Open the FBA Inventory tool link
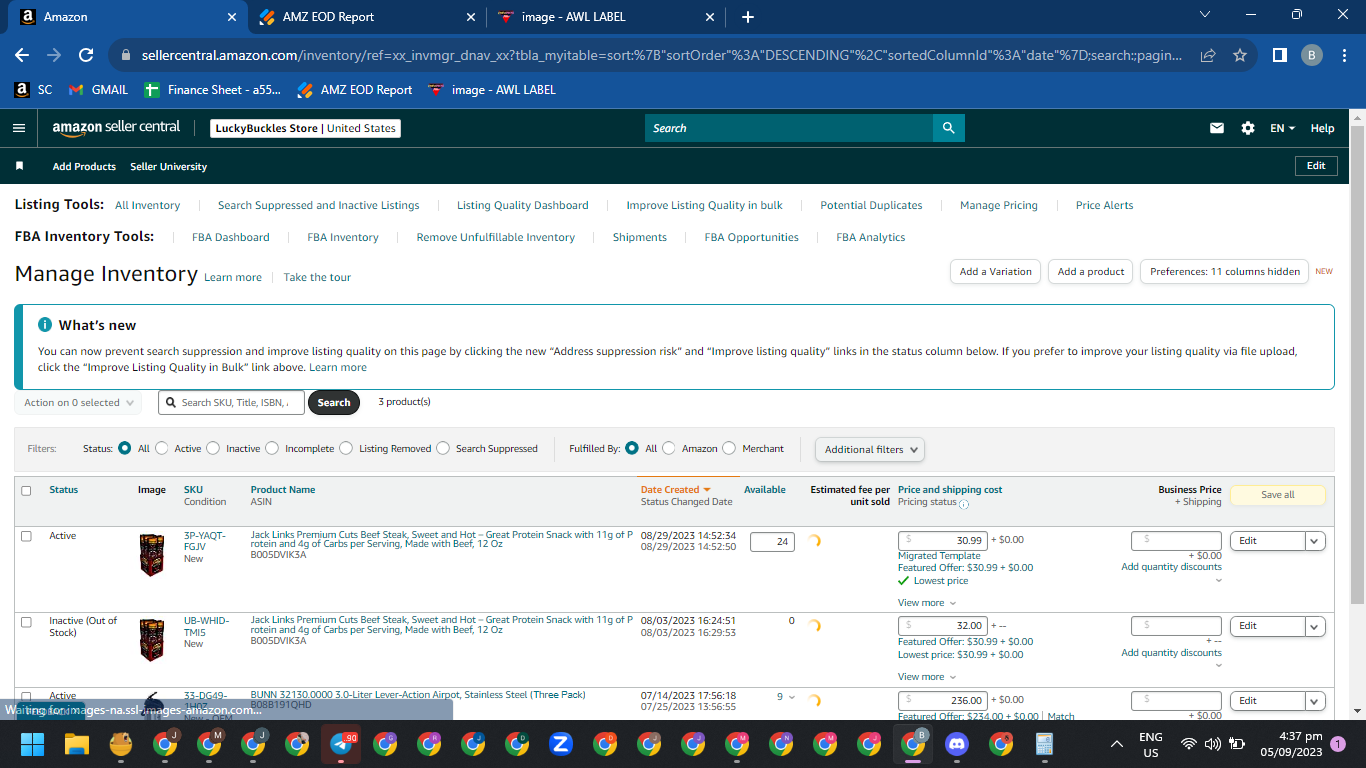The height and width of the screenshot is (768, 1366). [x=343, y=237]
